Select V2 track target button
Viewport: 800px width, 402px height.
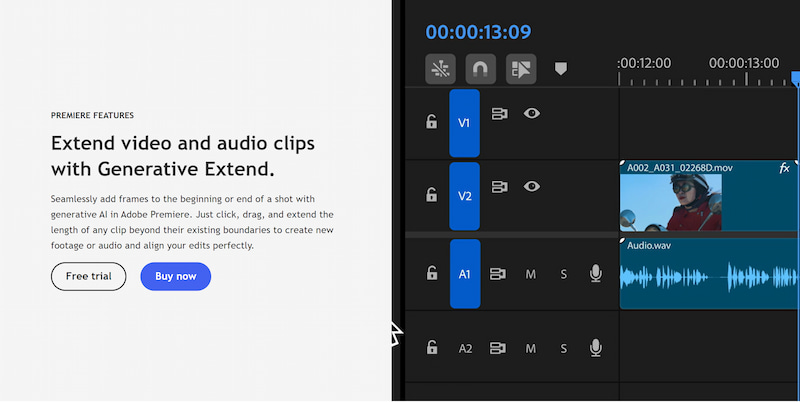[464, 196]
